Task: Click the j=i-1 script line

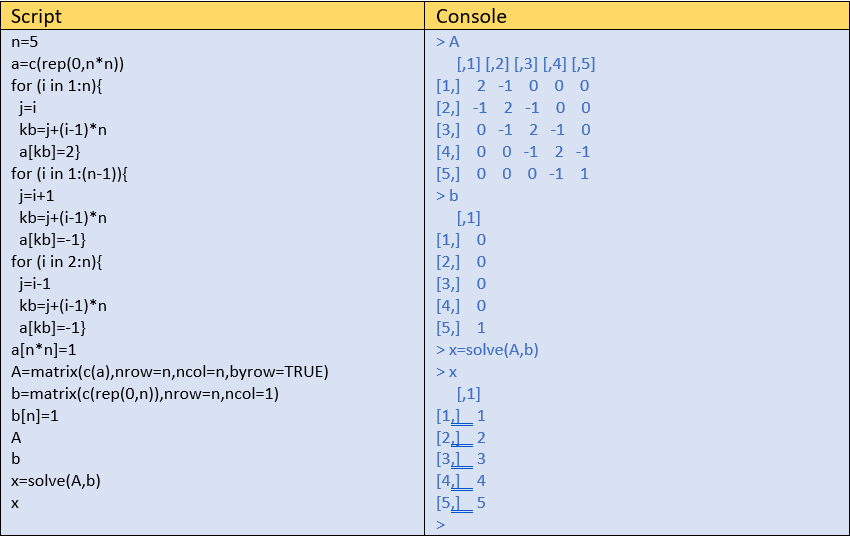Action: (38, 283)
